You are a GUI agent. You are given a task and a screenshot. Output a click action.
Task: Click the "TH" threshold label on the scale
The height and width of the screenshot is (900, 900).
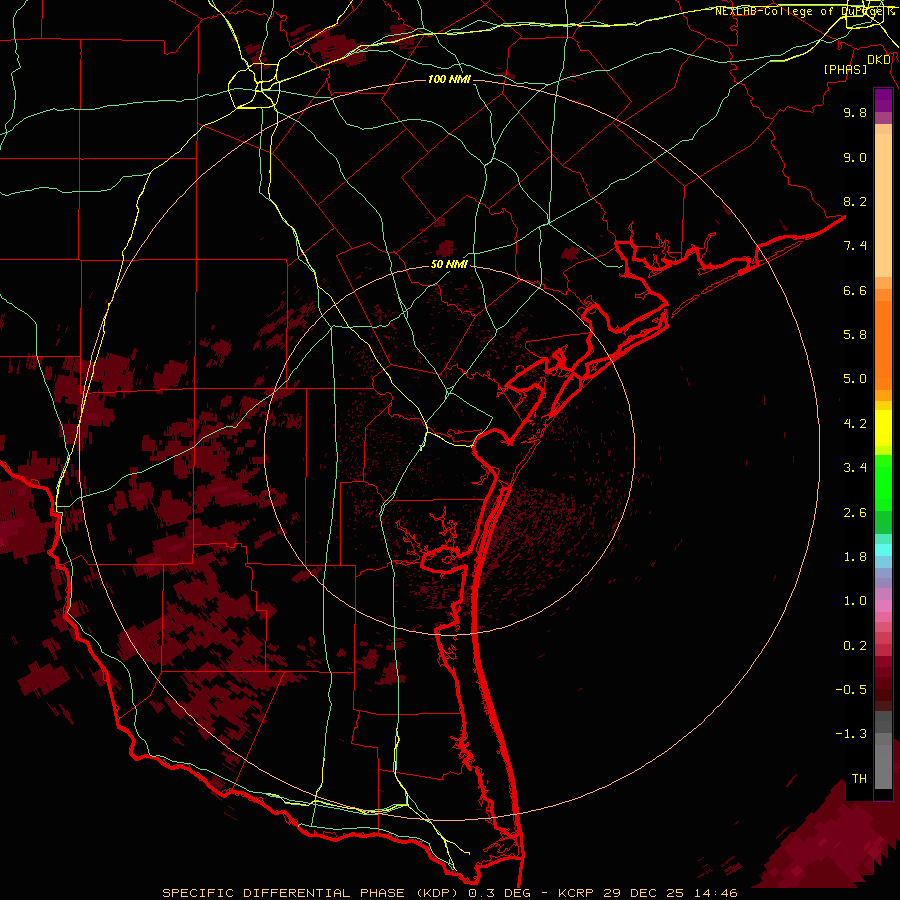coord(859,779)
